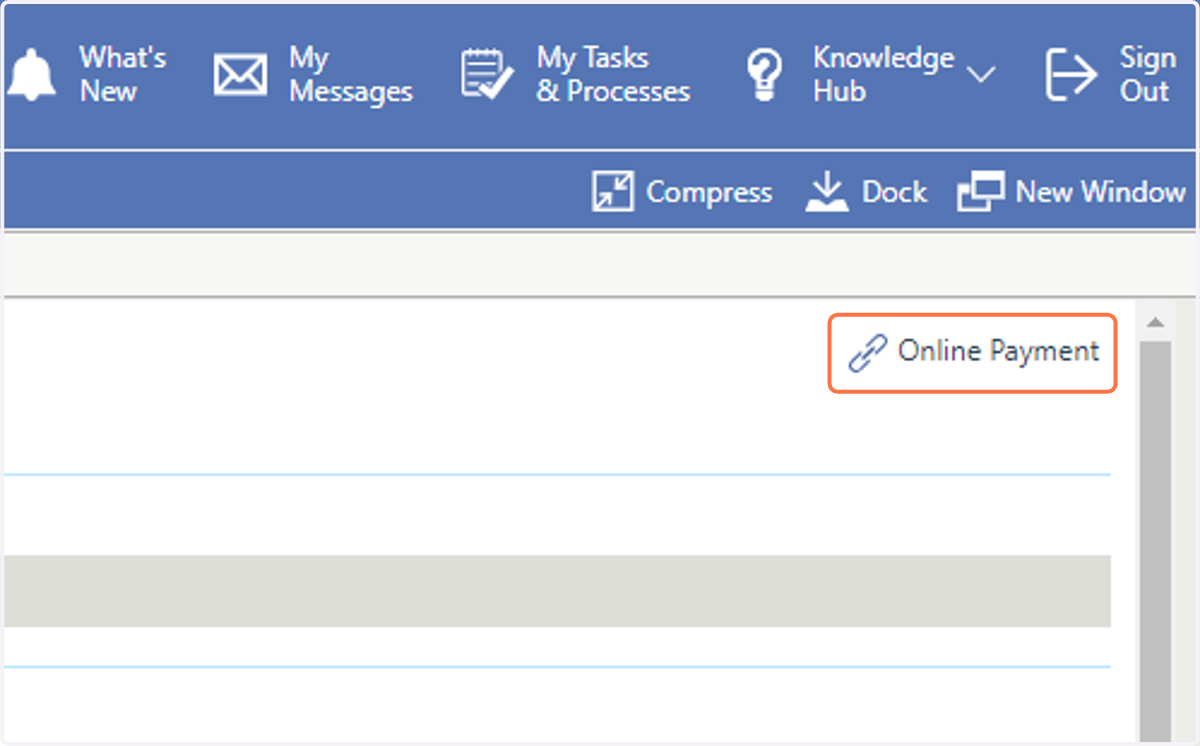This screenshot has height=746, width=1200.
Task: Click the scrollbar up arrow
Action: (1155, 323)
